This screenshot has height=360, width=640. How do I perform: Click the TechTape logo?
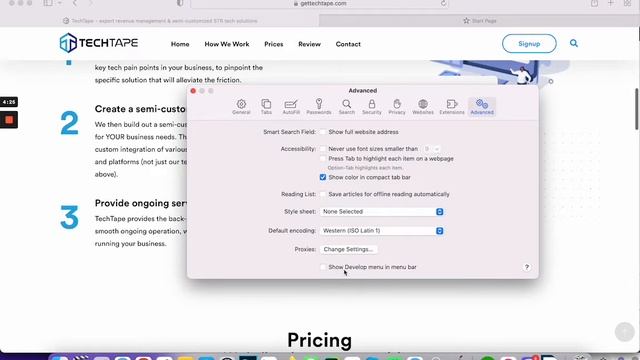[99, 43]
